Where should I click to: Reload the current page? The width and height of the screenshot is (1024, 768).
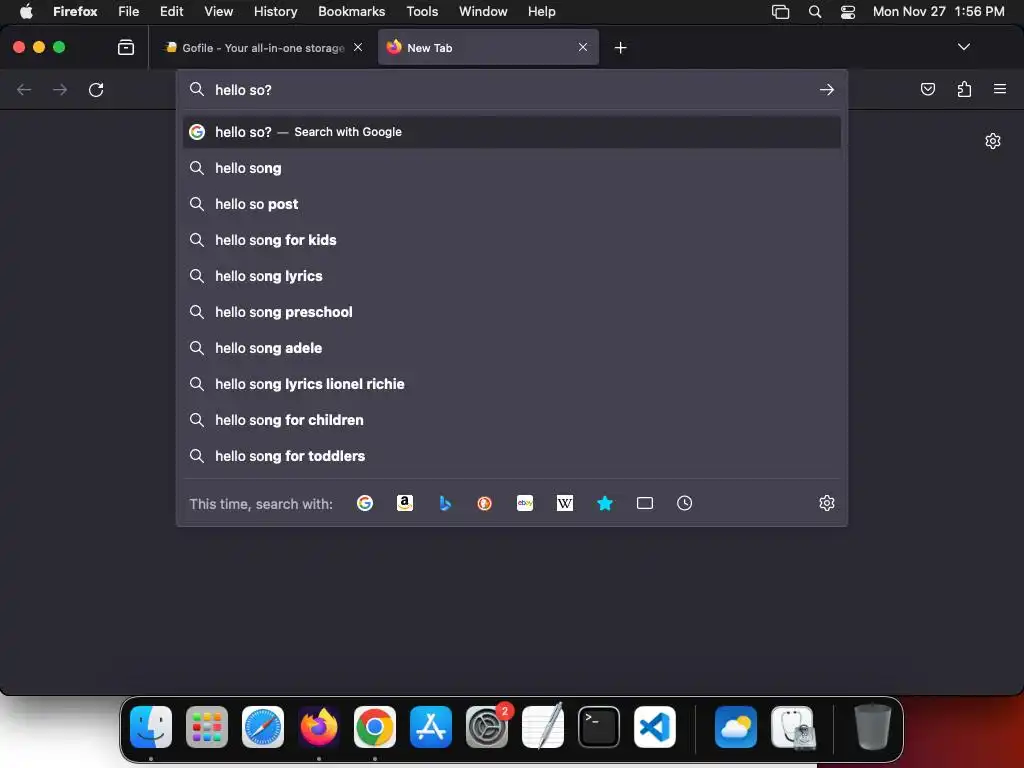coord(96,89)
